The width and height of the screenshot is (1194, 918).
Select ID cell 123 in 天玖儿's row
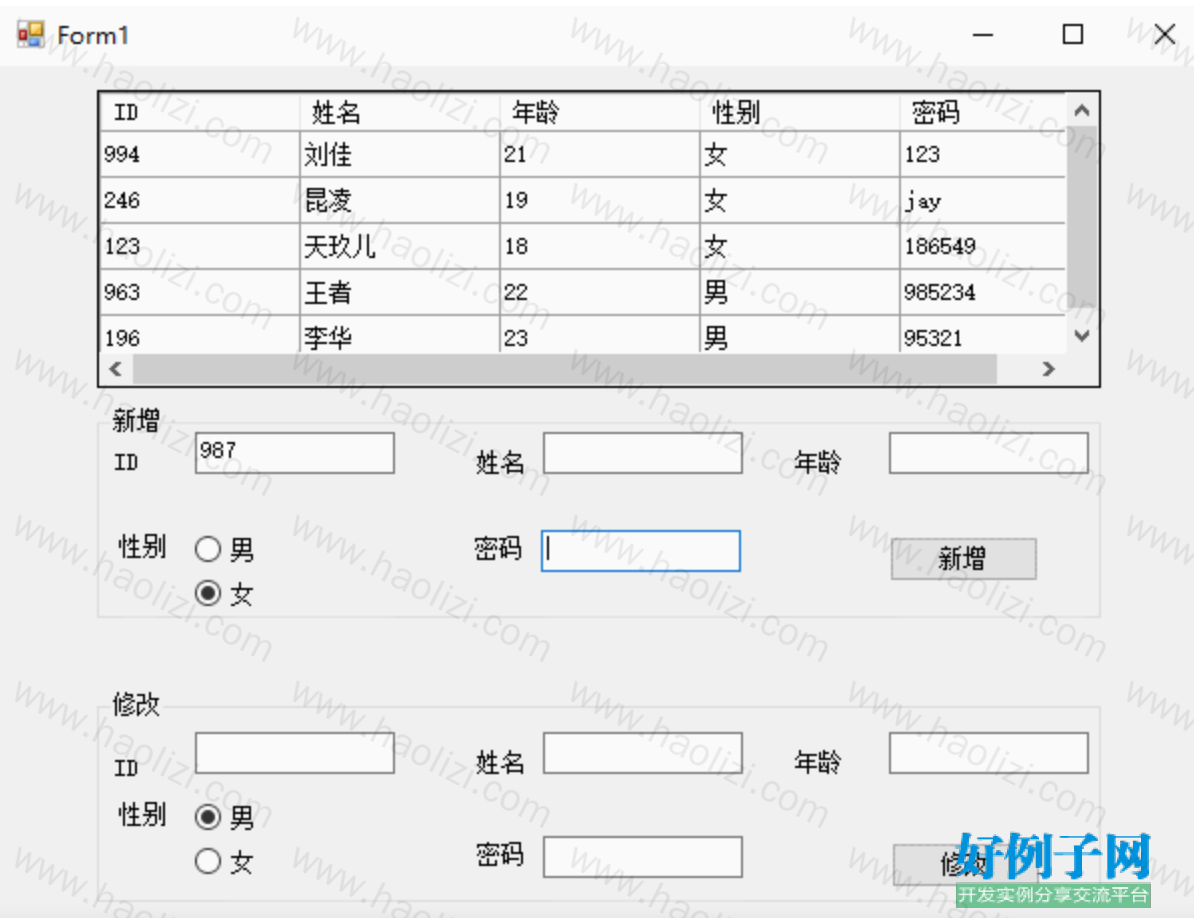tap(200, 246)
